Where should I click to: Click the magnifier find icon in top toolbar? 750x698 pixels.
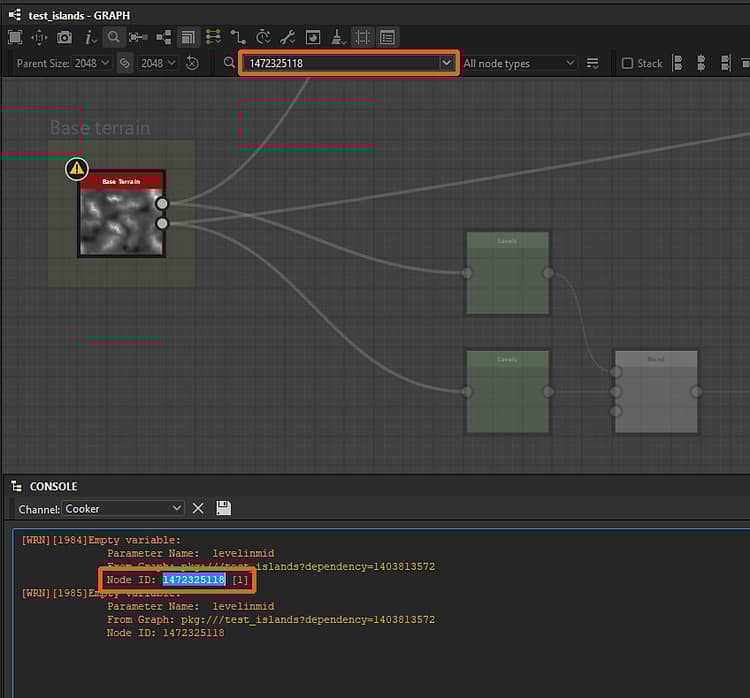pos(113,37)
